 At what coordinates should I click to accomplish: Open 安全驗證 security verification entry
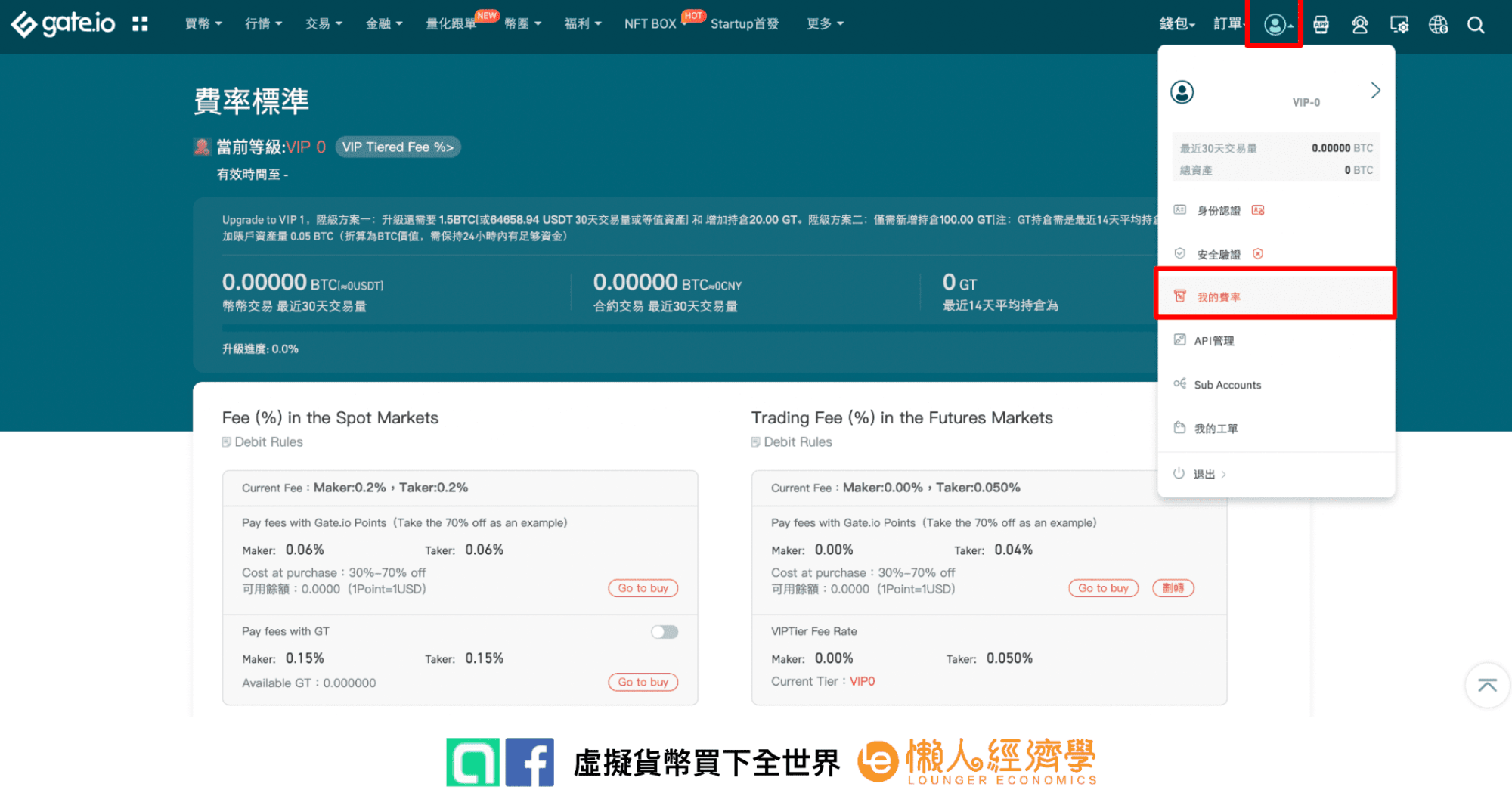point(1276,254)
